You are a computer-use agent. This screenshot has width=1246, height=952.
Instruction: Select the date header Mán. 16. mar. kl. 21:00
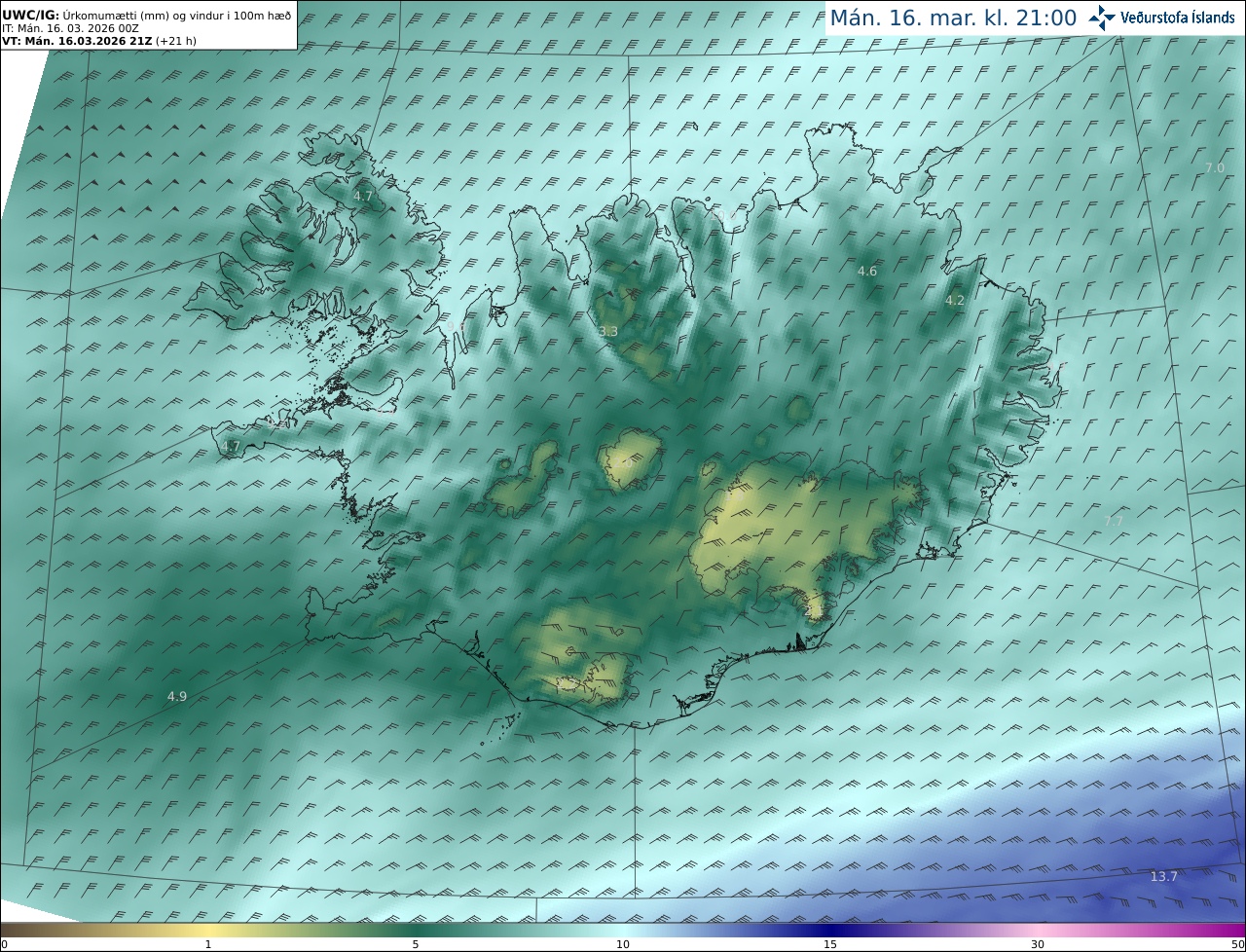[953, 18]
